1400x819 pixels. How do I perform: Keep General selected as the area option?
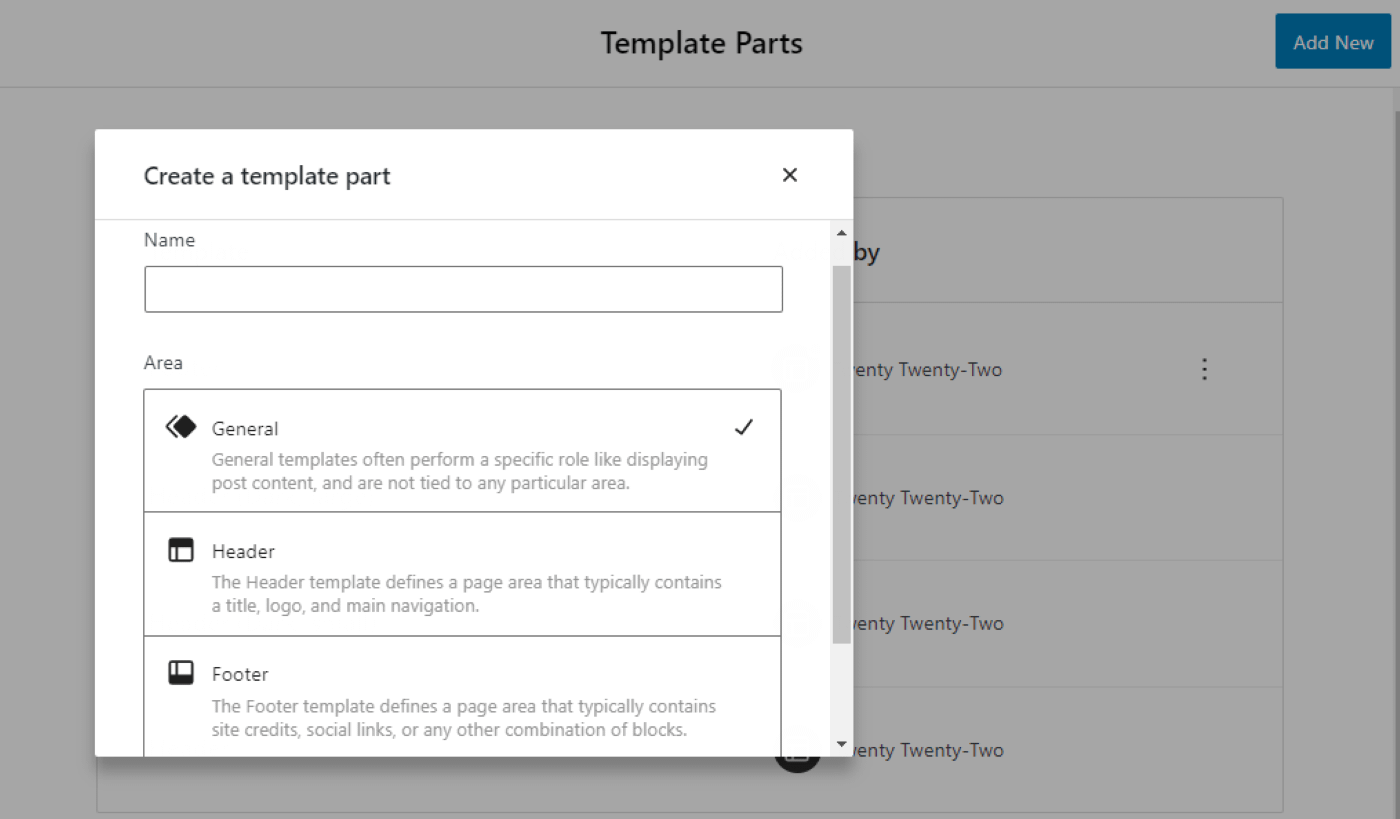click(462, 450)
